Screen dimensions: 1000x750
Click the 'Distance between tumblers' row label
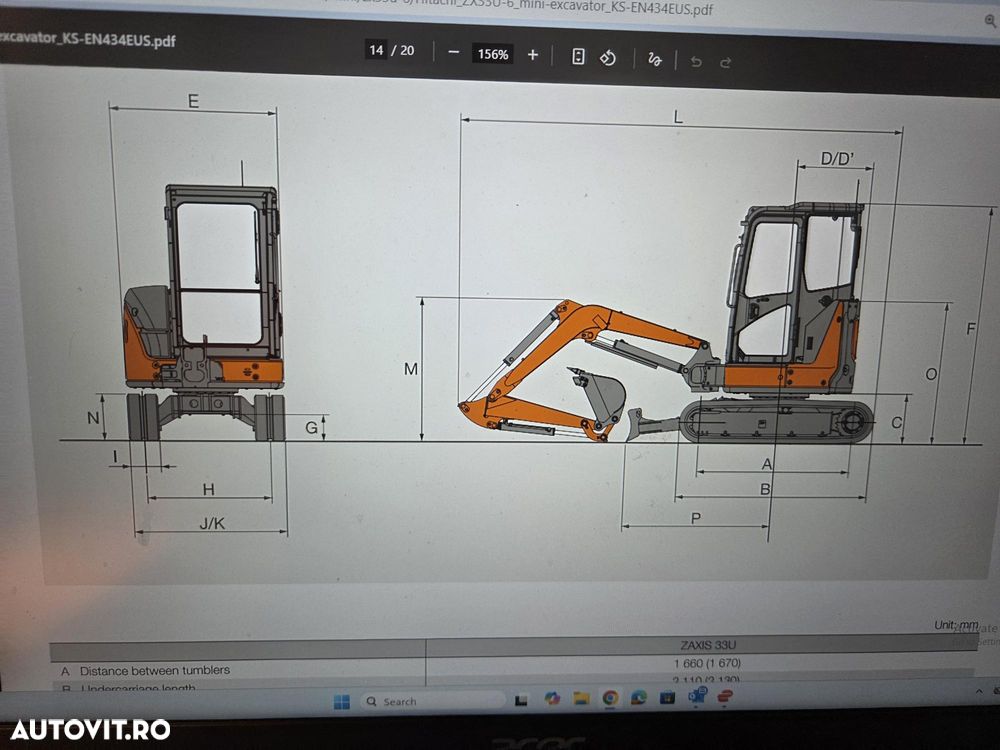pos(154,670)
